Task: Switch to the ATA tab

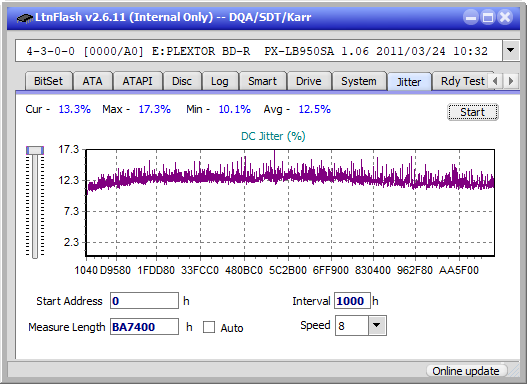Action: click(92, 81)
